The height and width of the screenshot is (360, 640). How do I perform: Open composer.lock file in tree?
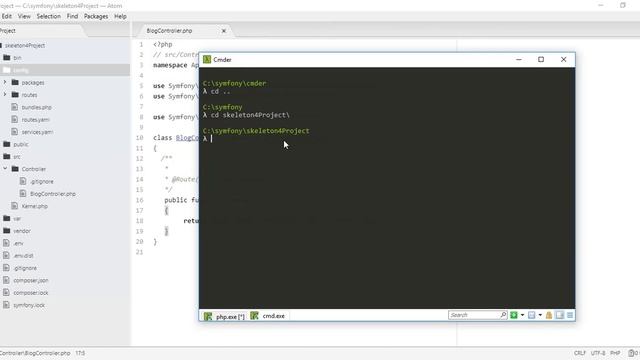[31, 293]
